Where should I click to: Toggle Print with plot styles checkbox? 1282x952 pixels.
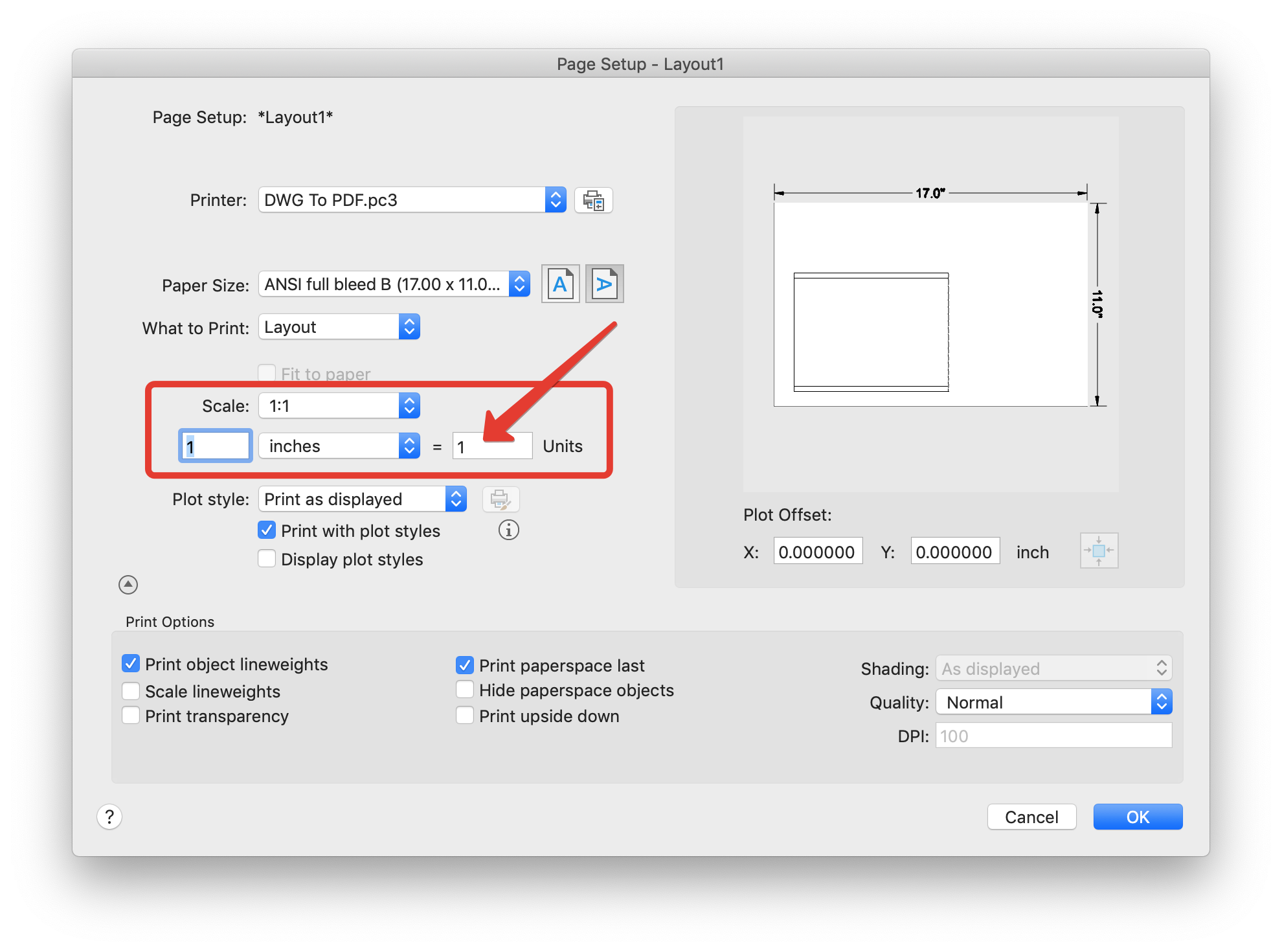point(267,530)
